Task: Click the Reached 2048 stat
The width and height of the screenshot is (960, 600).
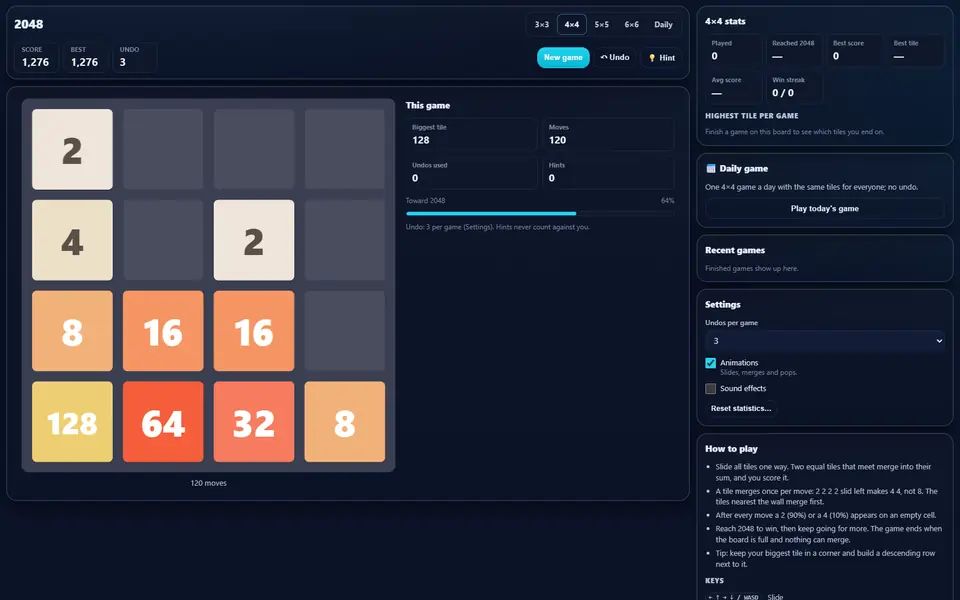Action: click(x=794, y=50)
